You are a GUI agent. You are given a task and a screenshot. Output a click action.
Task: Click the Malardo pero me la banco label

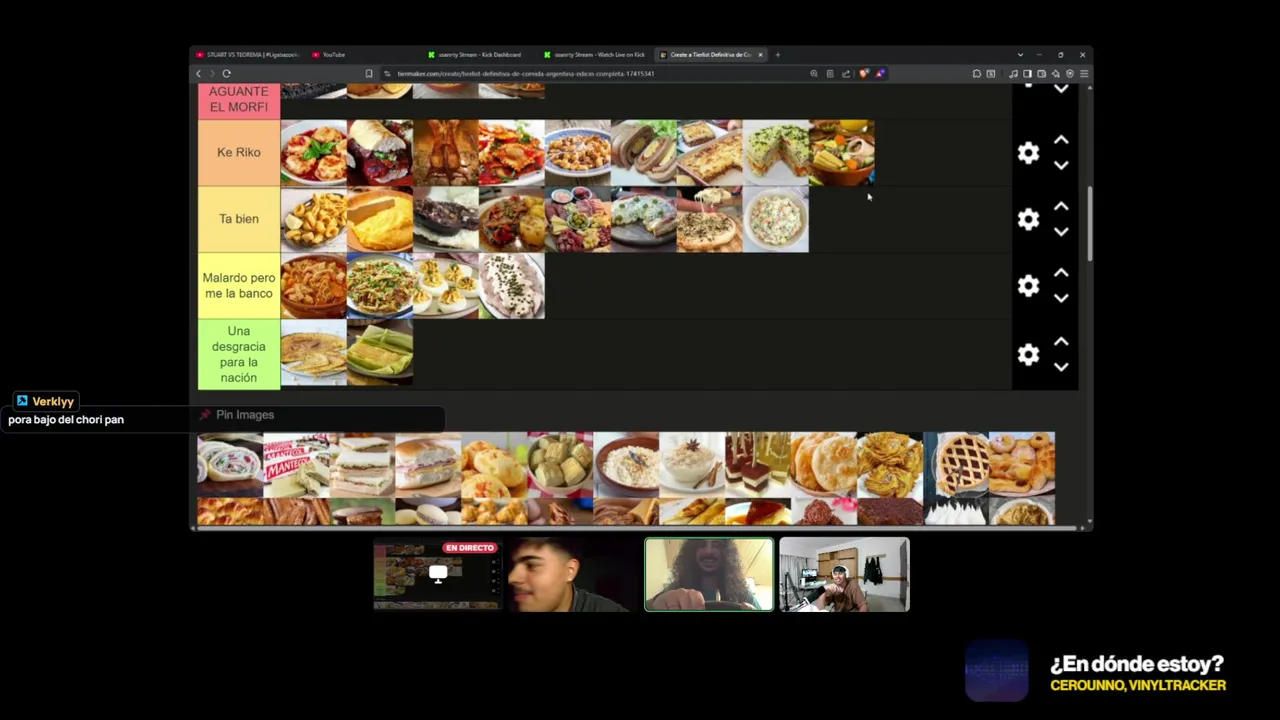tap(239, 286)
